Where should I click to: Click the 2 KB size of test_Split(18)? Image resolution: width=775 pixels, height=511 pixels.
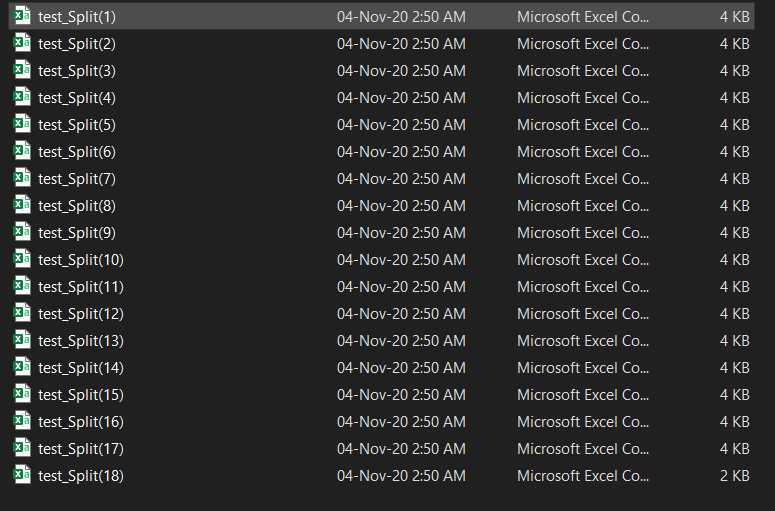pos(734,475)
